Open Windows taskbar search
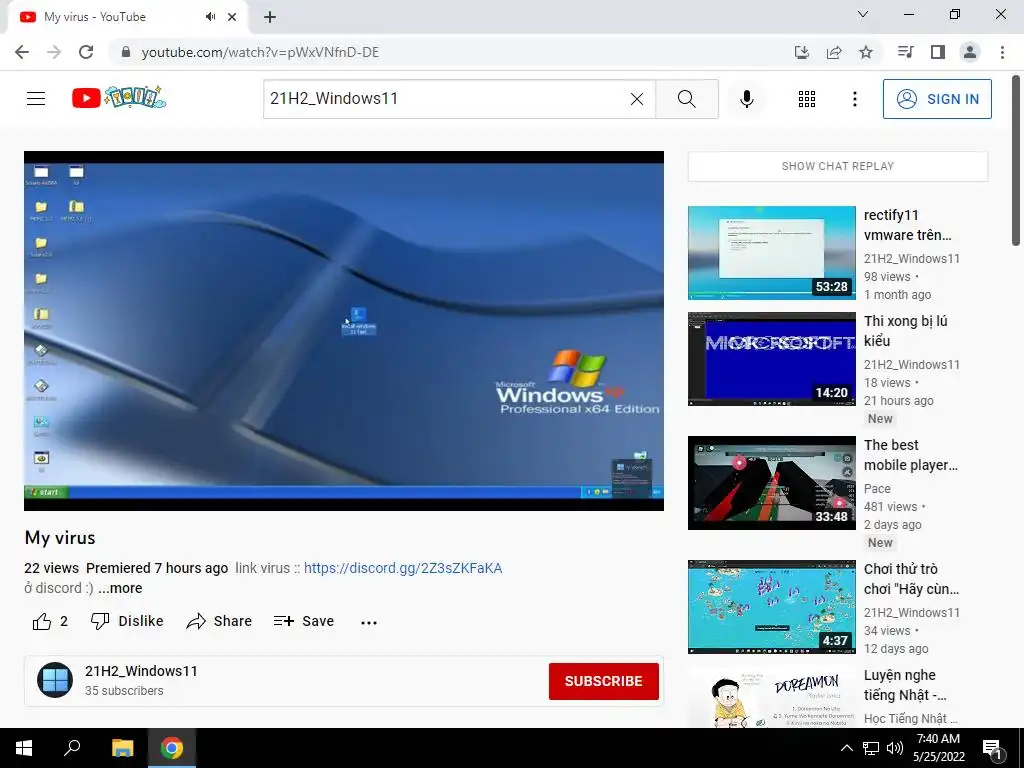 coord(72,748)
